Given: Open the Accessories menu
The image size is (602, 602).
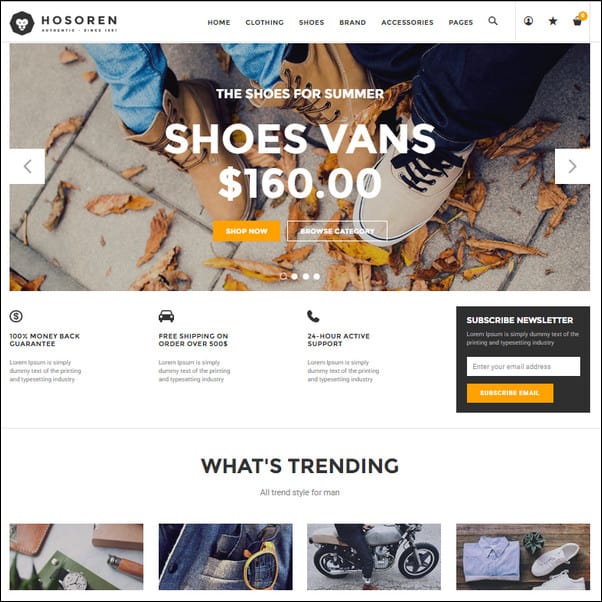Looking at the screenshot, I should [407, 23].
